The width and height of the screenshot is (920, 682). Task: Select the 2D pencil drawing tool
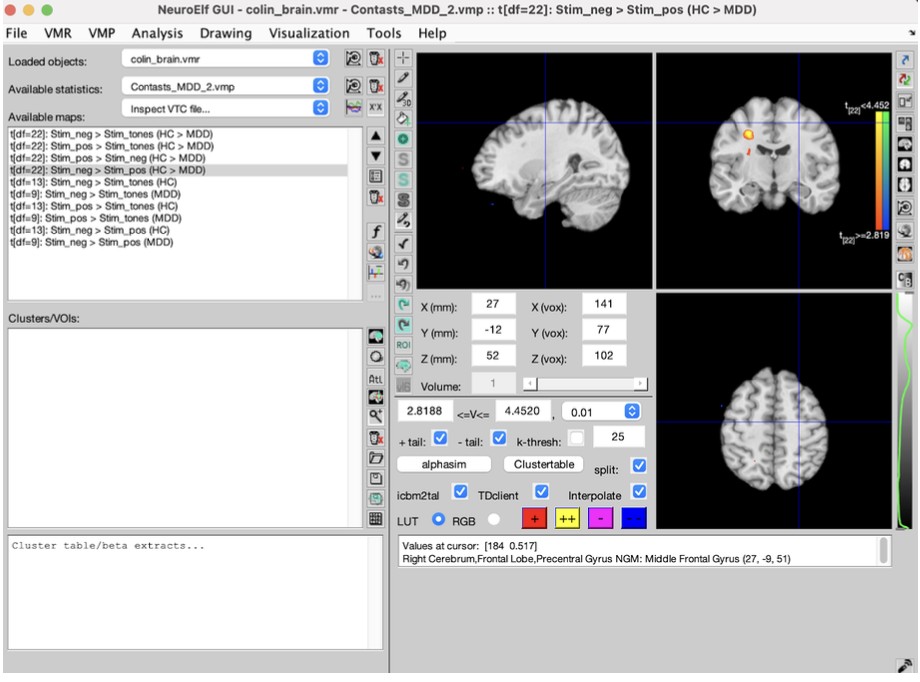point(403,77)
